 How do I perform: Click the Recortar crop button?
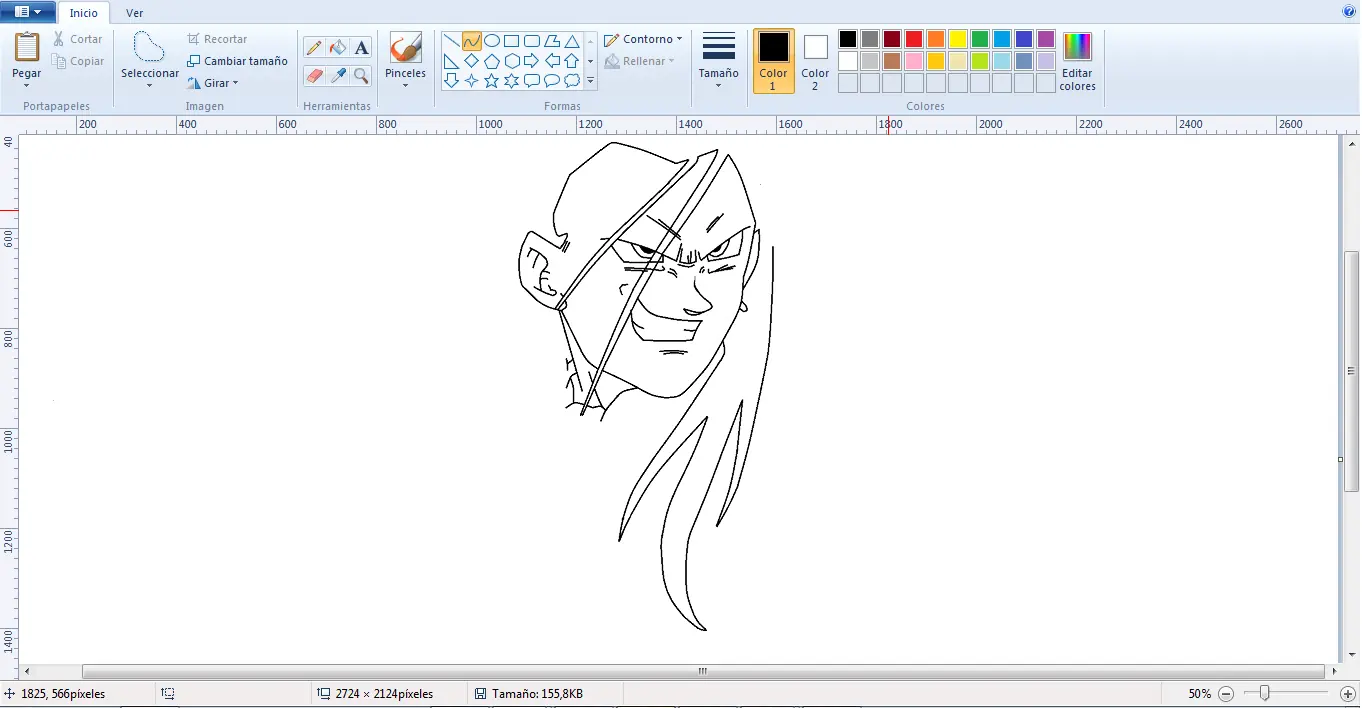pyautogui.click(x=217, y=39)
